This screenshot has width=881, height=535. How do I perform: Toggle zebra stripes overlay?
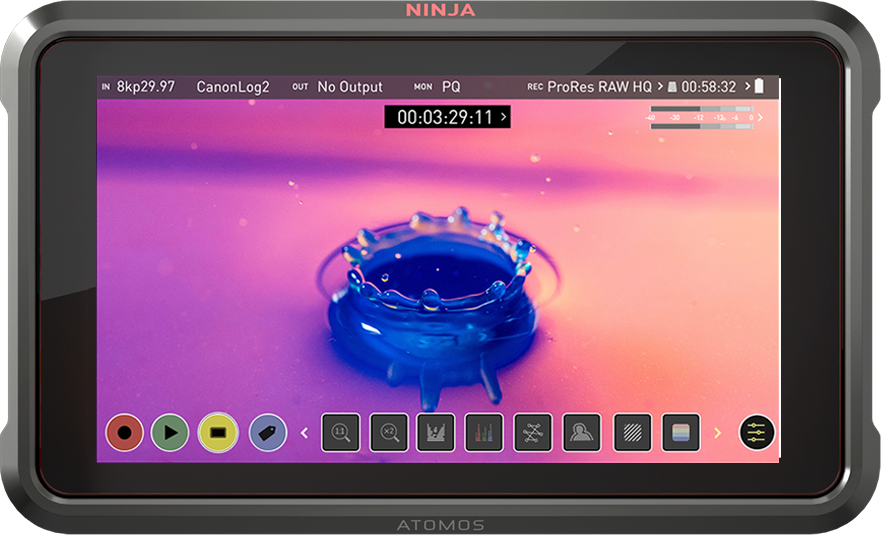click(632, 433)
